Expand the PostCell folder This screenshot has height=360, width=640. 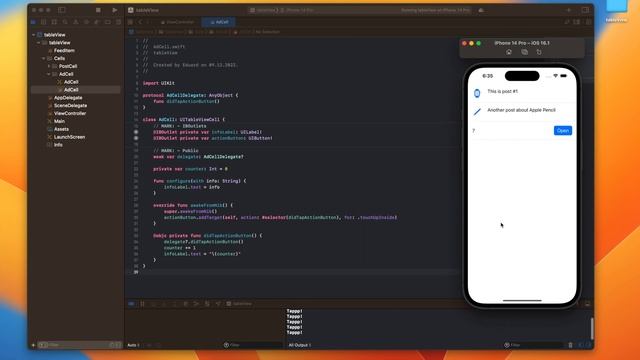pyautogui.click(x=49, y=66)
